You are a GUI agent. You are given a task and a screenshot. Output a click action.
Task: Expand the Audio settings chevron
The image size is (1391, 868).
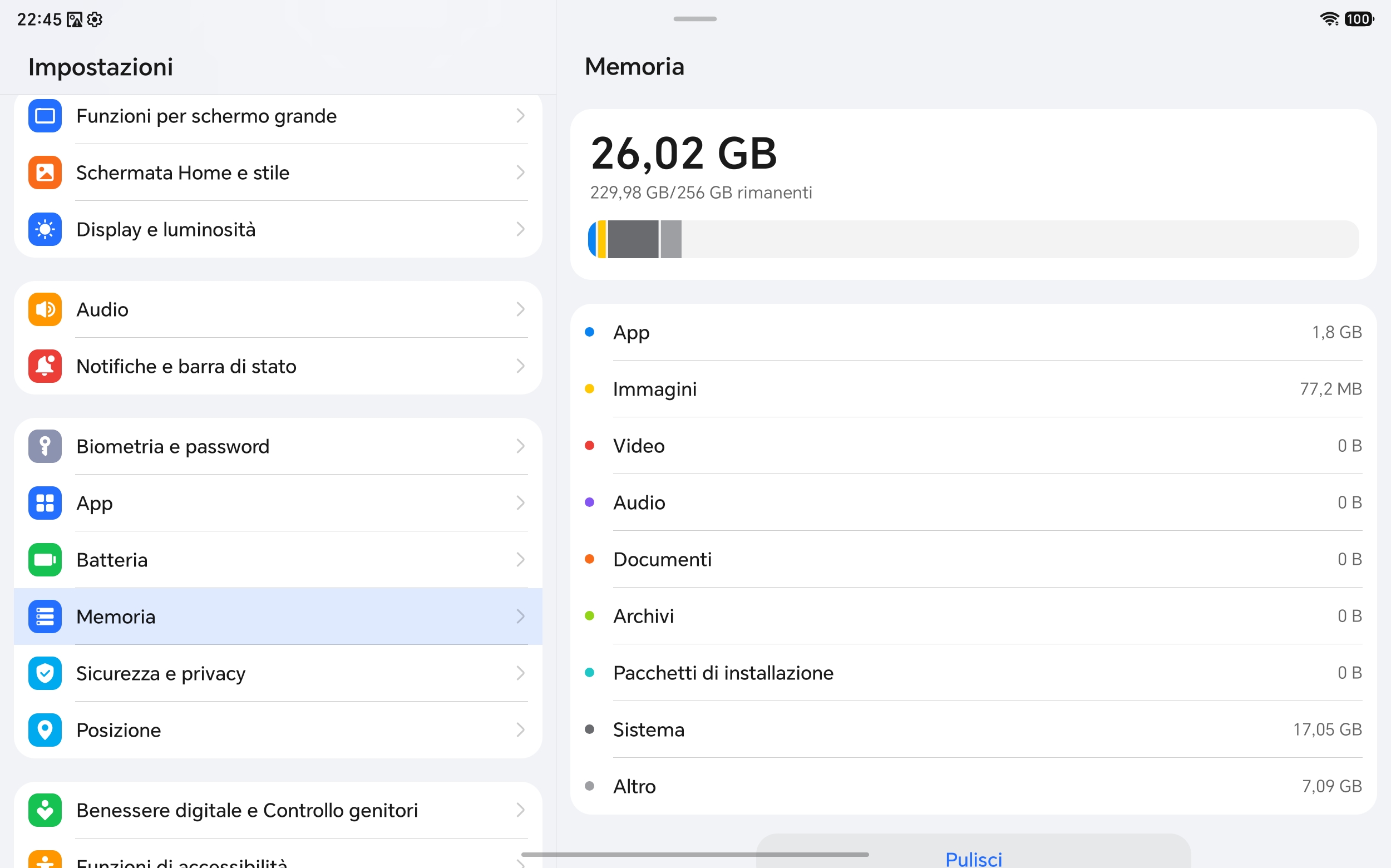[520, 309]
